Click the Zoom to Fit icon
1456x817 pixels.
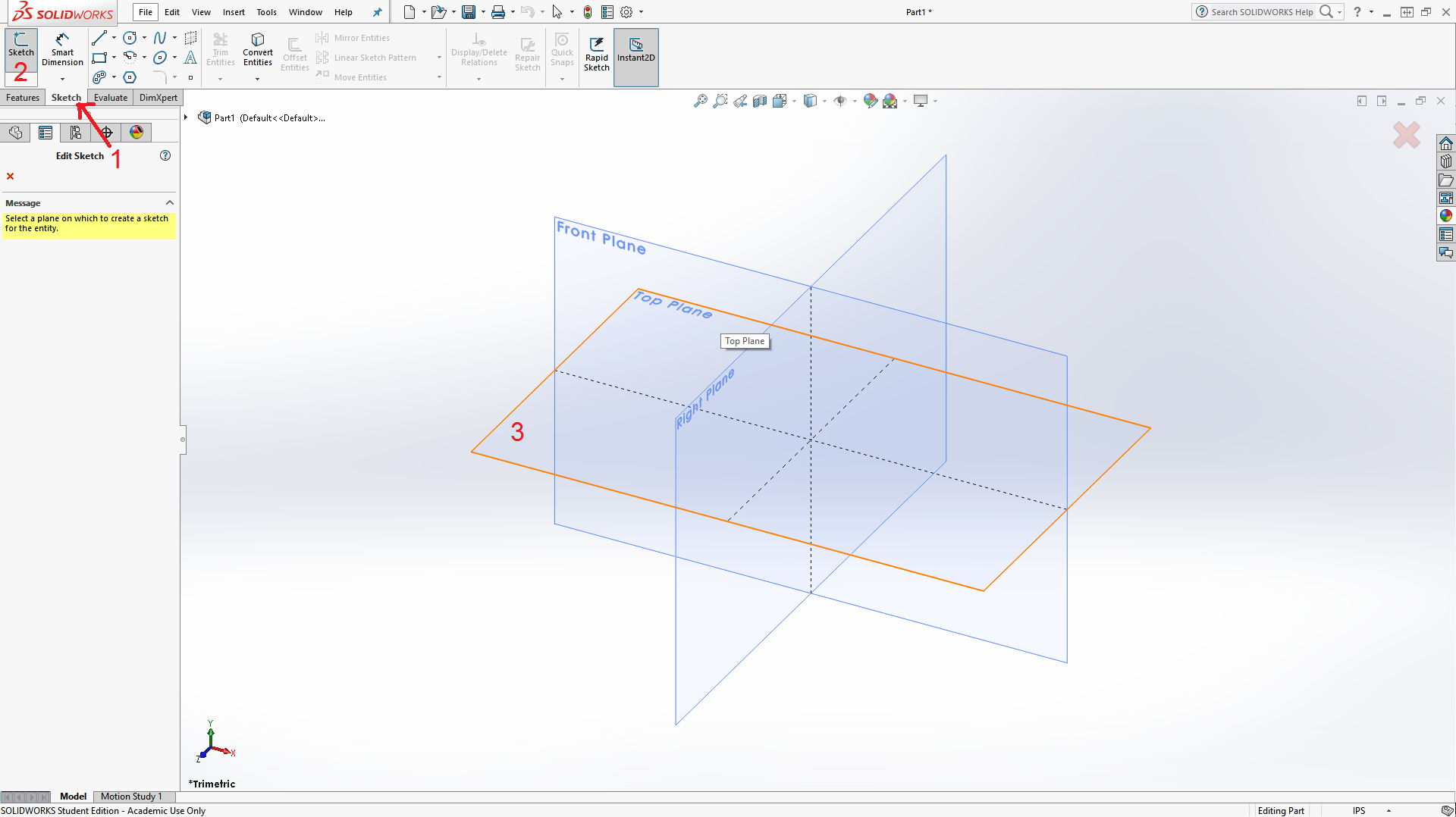tap(700, 101)
